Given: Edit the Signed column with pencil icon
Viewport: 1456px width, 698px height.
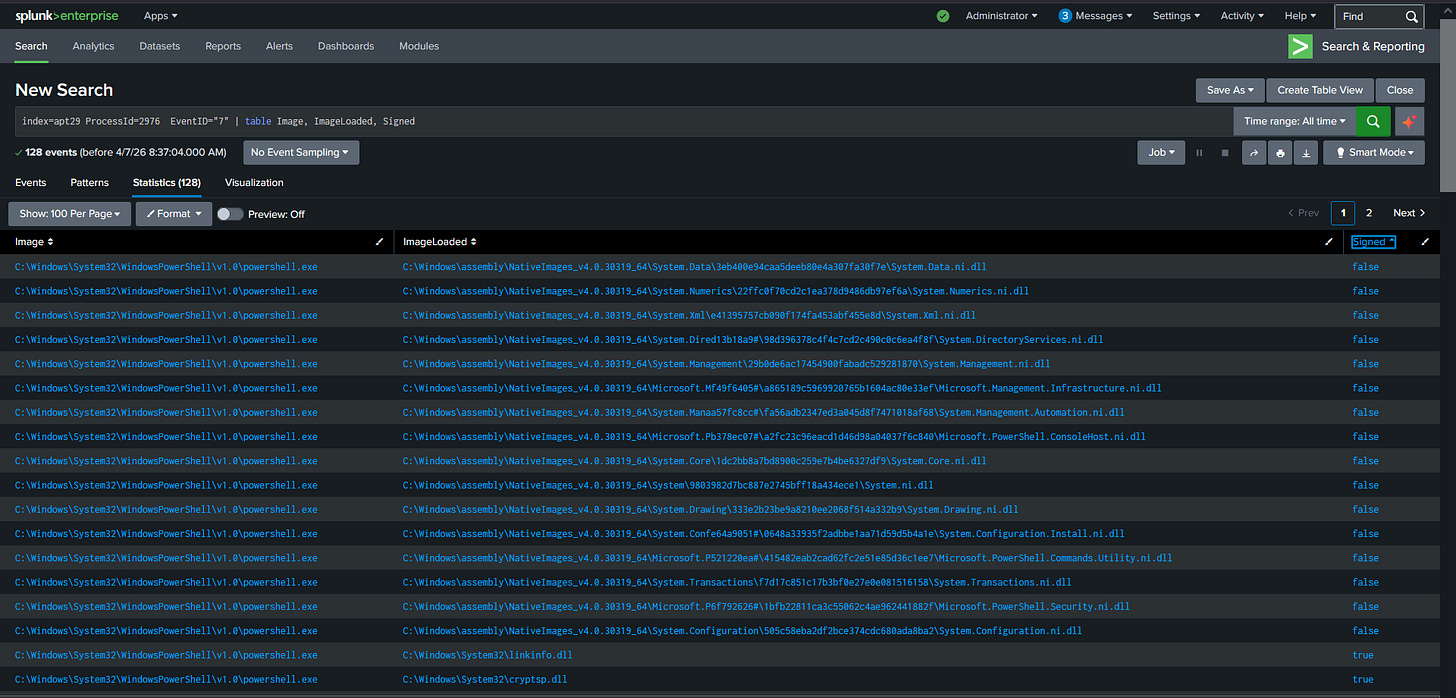Looking at the screenshot, I should pos(1425,242).
